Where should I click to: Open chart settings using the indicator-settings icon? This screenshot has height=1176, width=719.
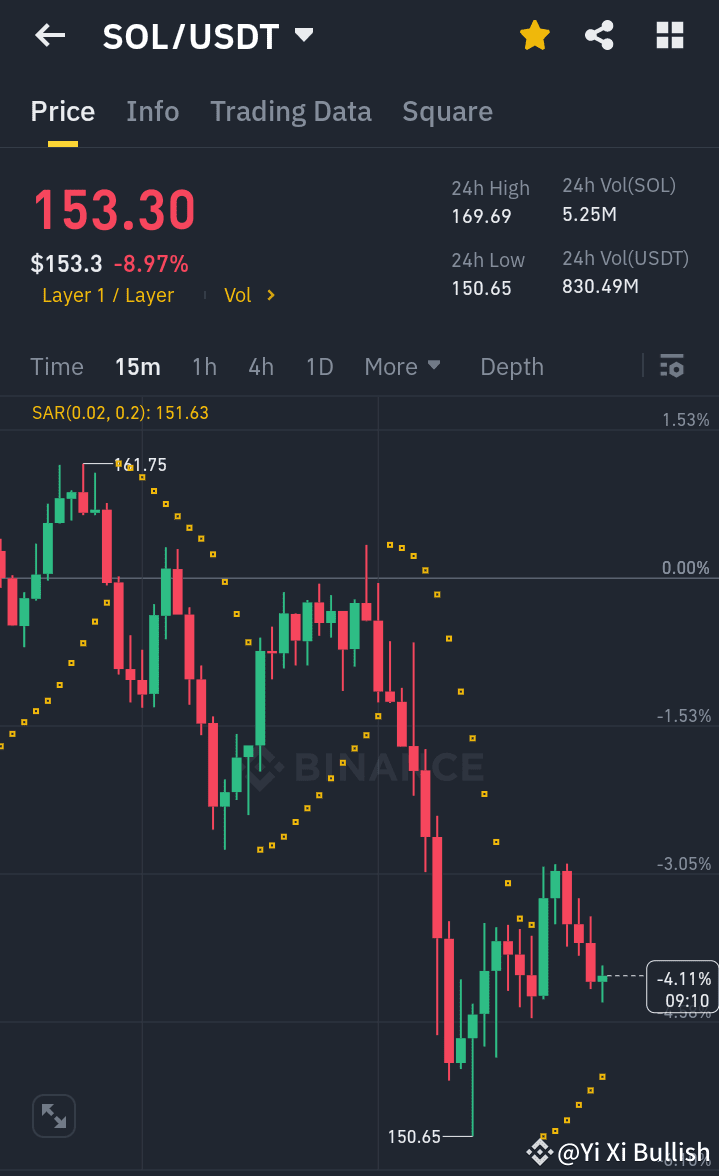[x=671, y=366]
